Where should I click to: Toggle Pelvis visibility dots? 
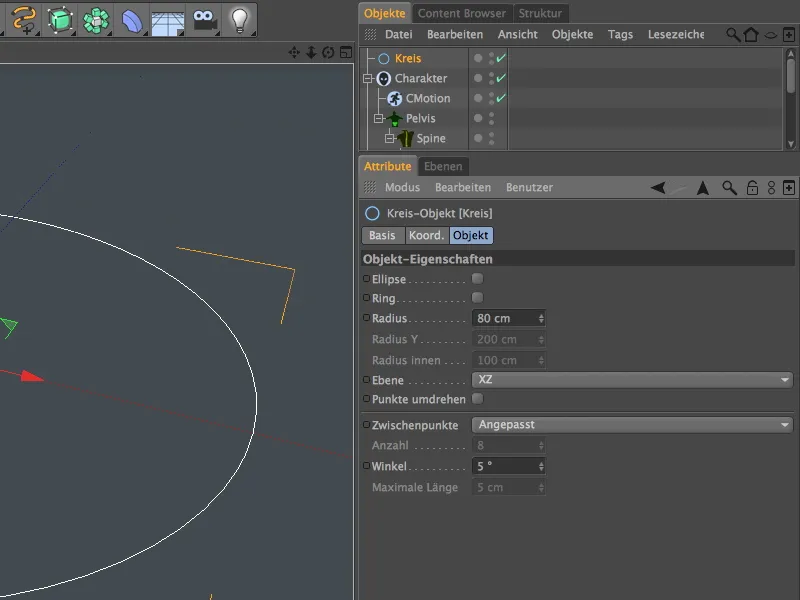click(x=491, y=118)
